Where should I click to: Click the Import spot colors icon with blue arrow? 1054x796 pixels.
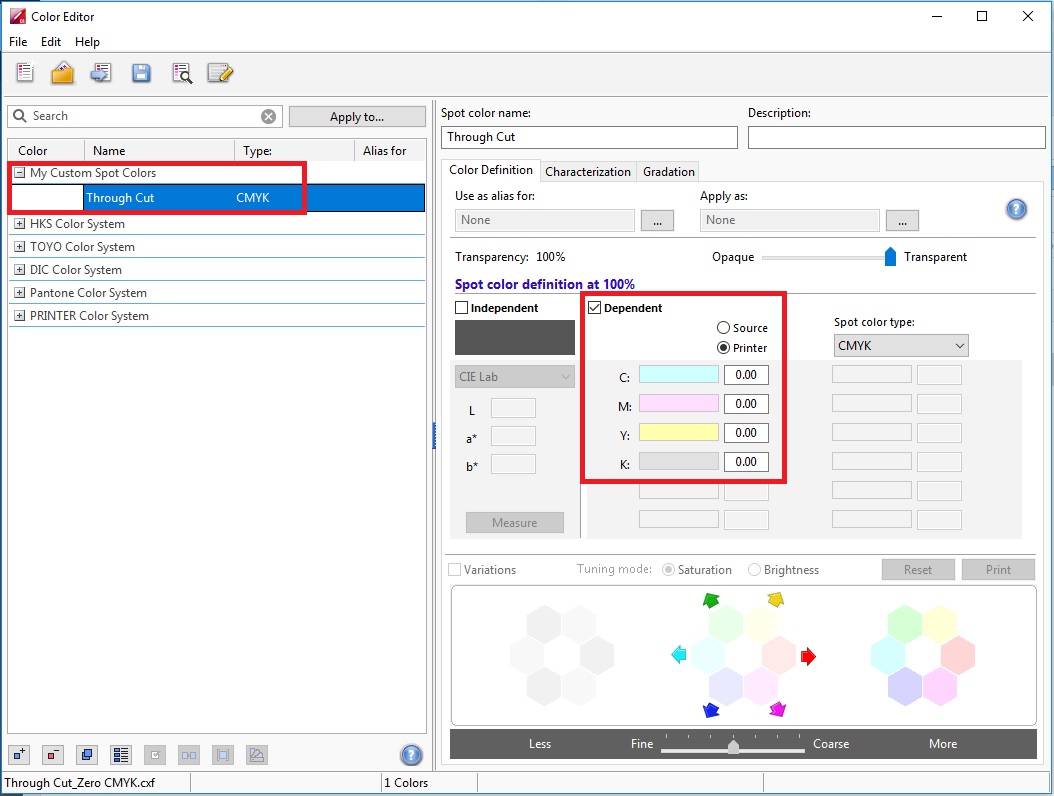click(102, 73)
